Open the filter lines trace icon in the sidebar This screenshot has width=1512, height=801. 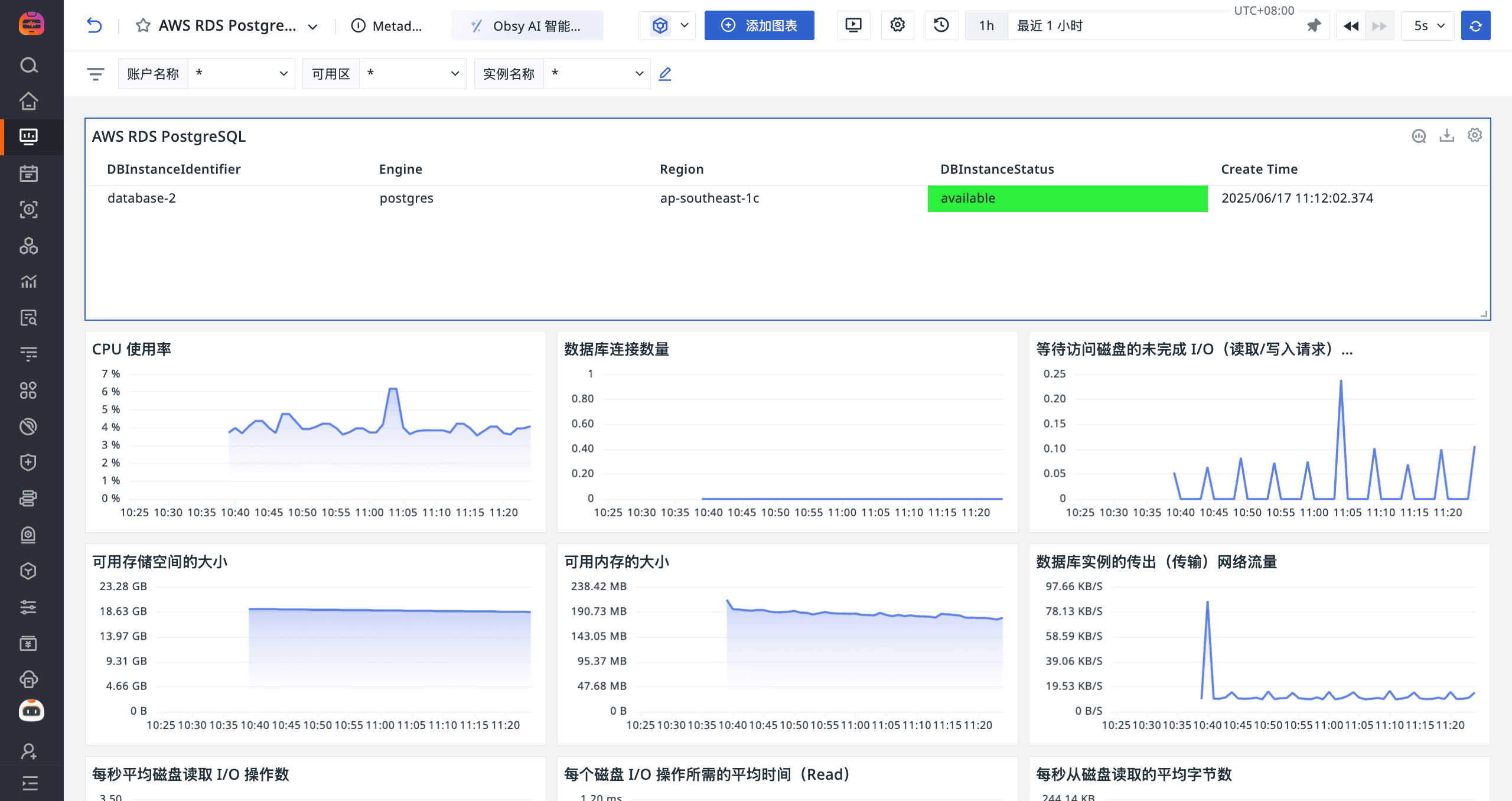(29, 354)
